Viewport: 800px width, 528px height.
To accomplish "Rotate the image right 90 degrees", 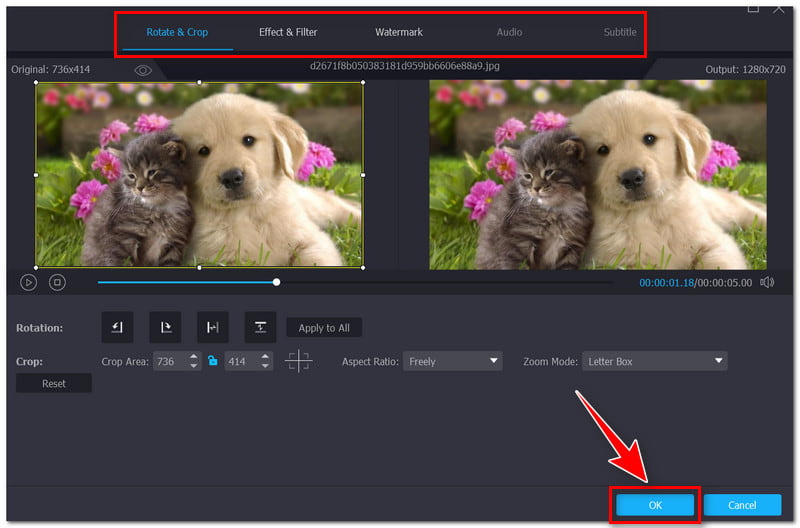I will (x=165, y=327).
